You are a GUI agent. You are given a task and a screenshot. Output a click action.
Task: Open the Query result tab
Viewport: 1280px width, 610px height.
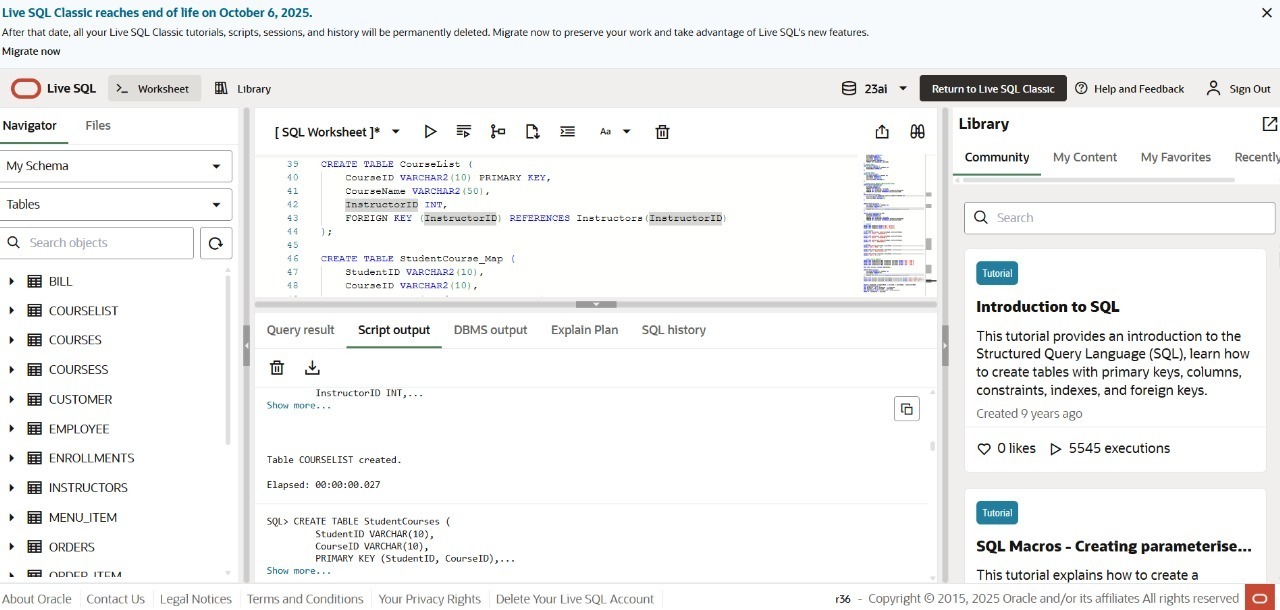(300, 329)
